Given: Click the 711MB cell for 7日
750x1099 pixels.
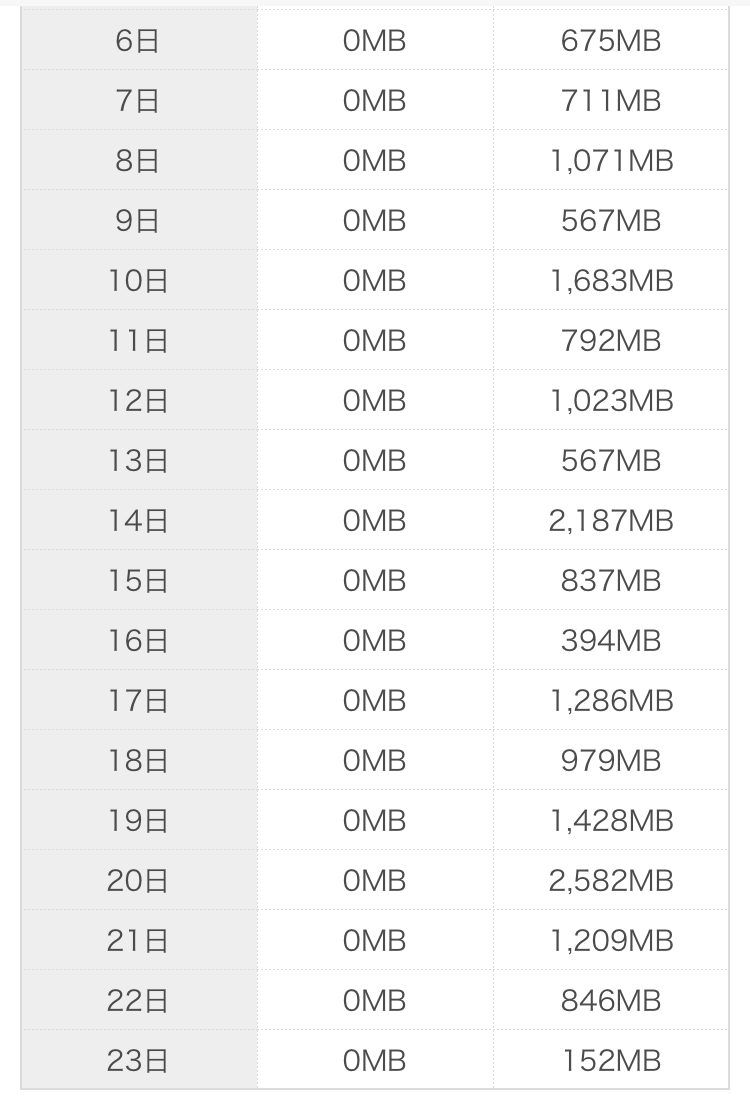Looking at the screenshot, I should pos(611,101).
